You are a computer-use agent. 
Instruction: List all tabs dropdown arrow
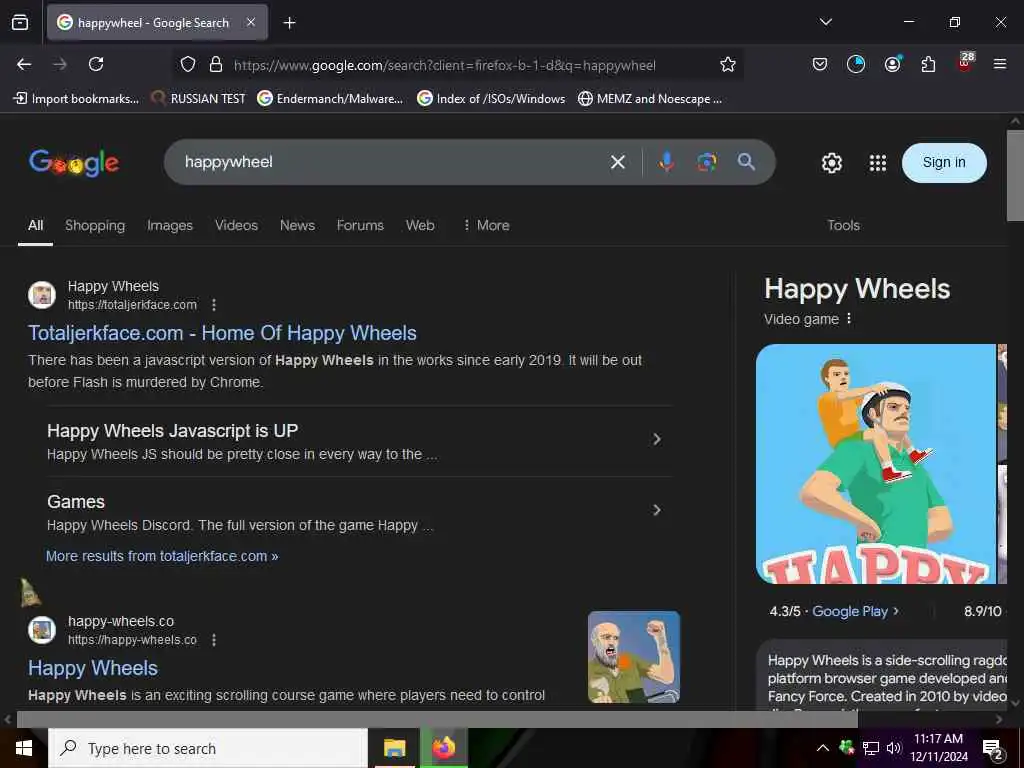tap(825, 22)
